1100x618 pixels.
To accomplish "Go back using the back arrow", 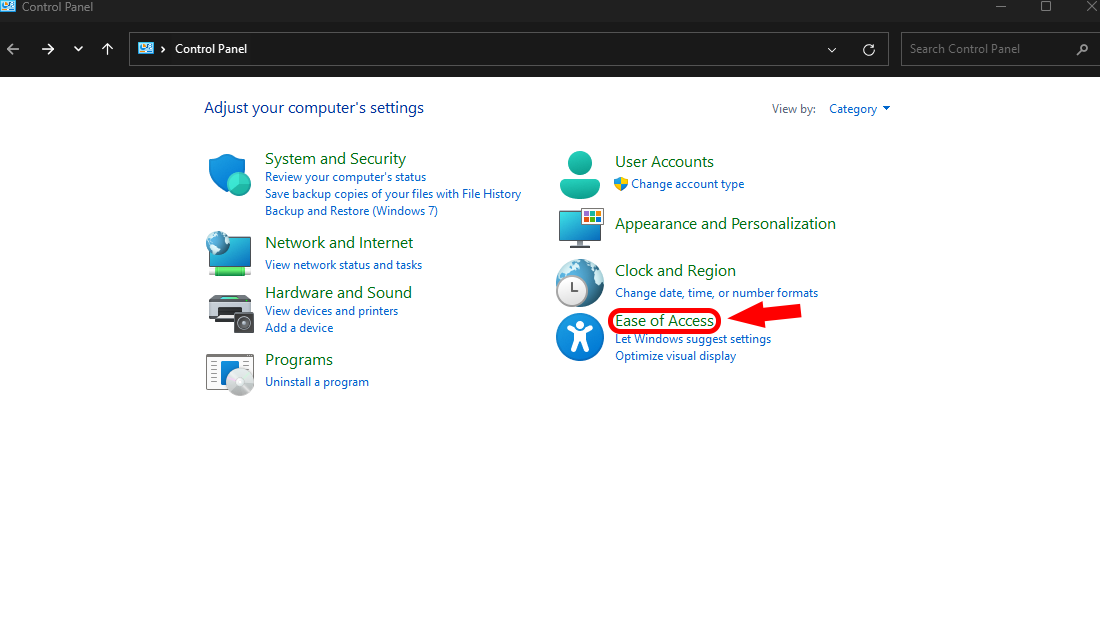I will (x=13, y=49).
